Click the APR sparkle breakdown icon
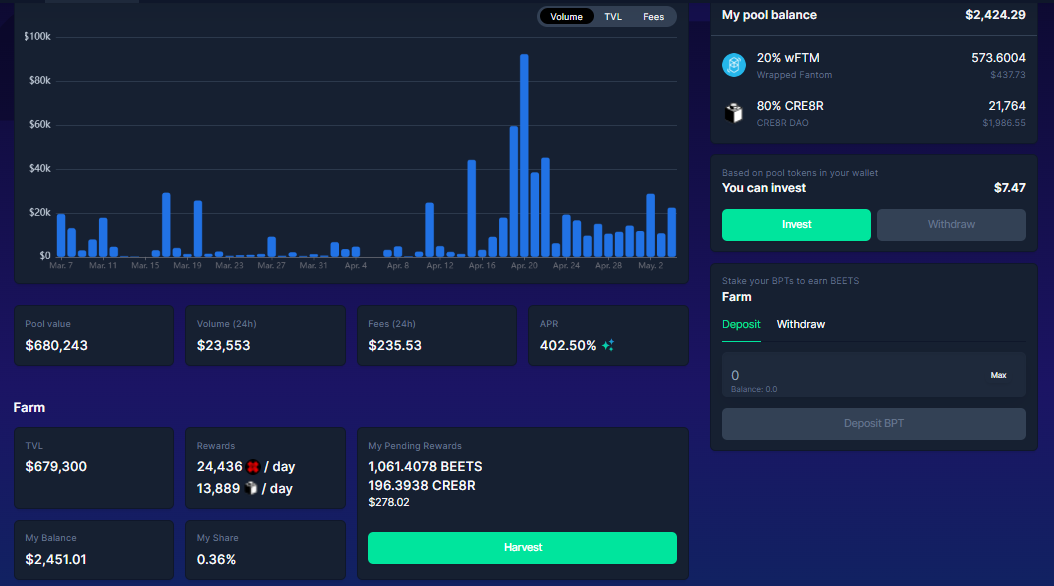Viewport: 1054px width, 586px height. [608, 345]
